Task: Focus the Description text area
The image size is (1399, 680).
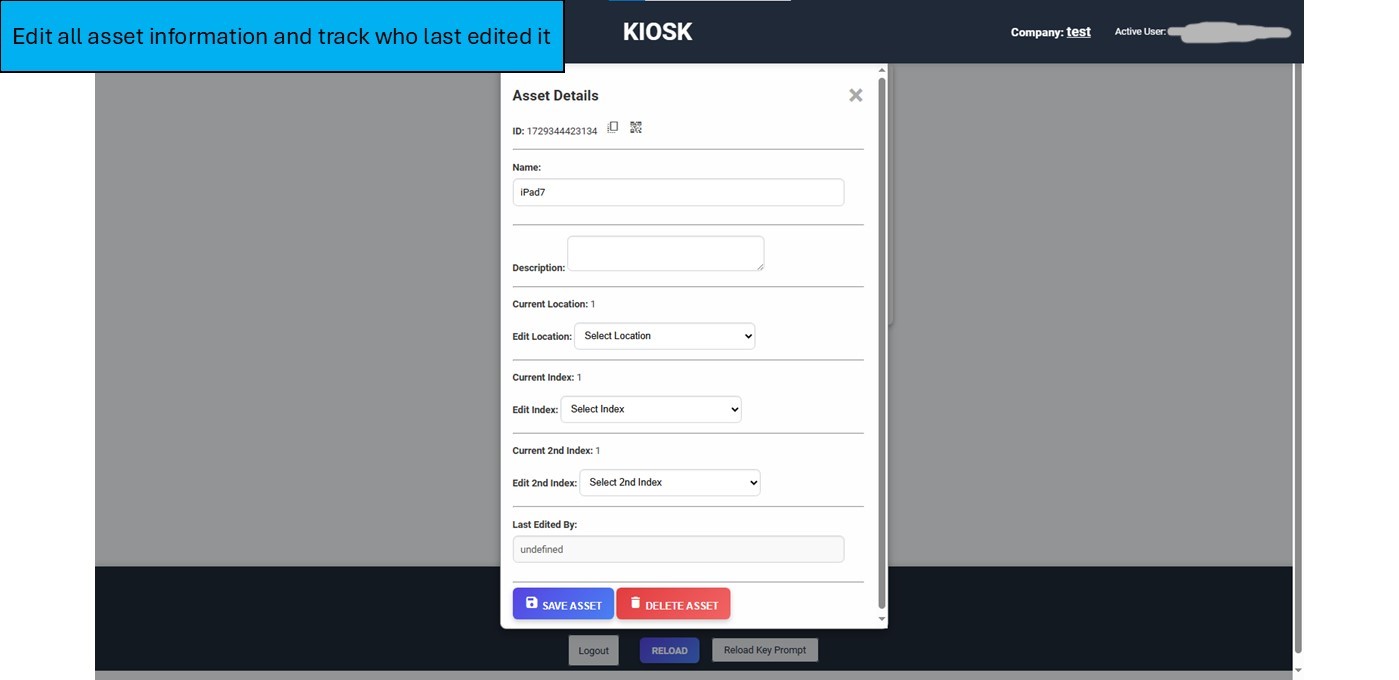Action: [x=665, y=253]
